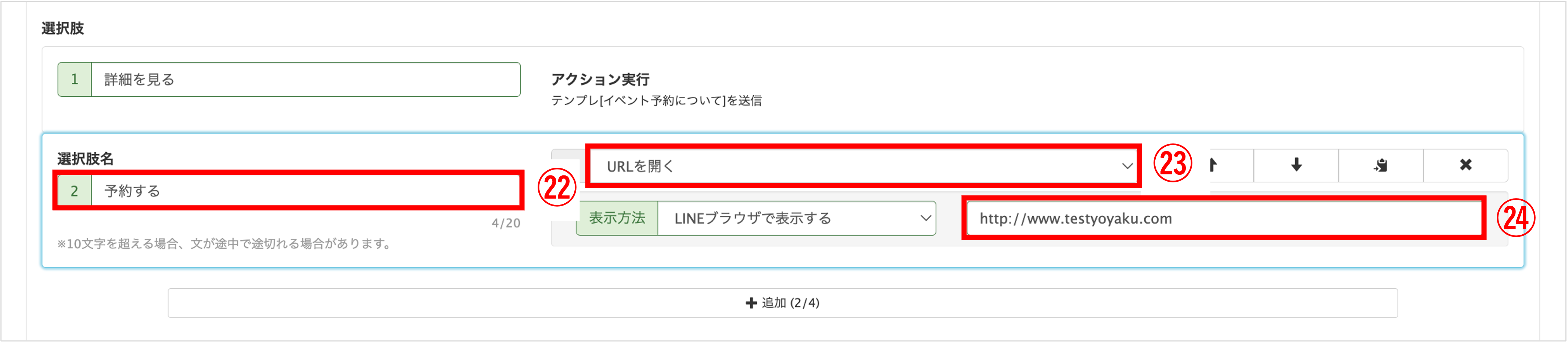The height and width of the screenshot is (342, 1568).
Task: Click the 選択肢名 label
Action: click(85, 159)
